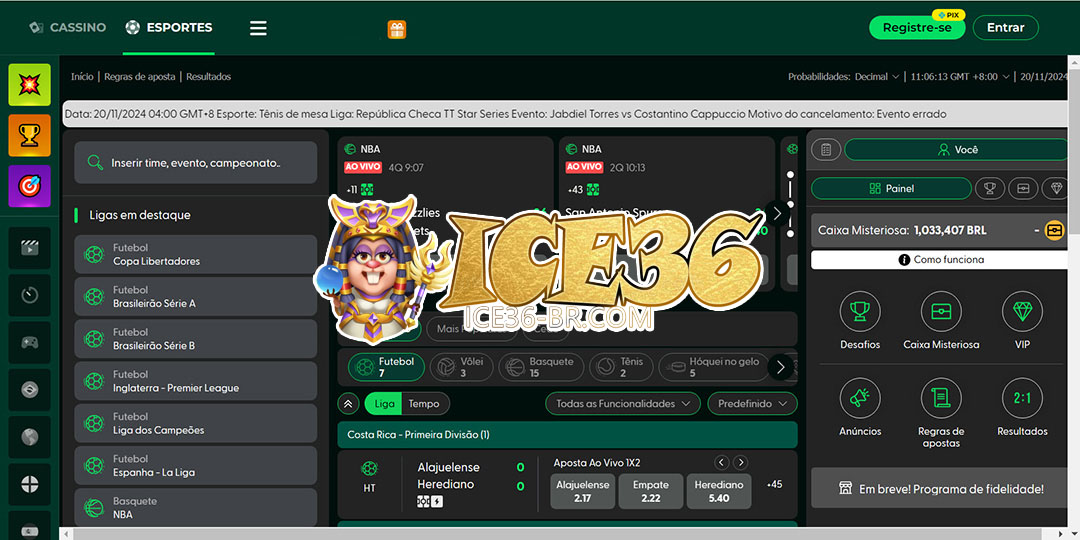Click the Entrar button
The height and width of the screenshot is (540, 1080).
click(x=1006, y=28)
